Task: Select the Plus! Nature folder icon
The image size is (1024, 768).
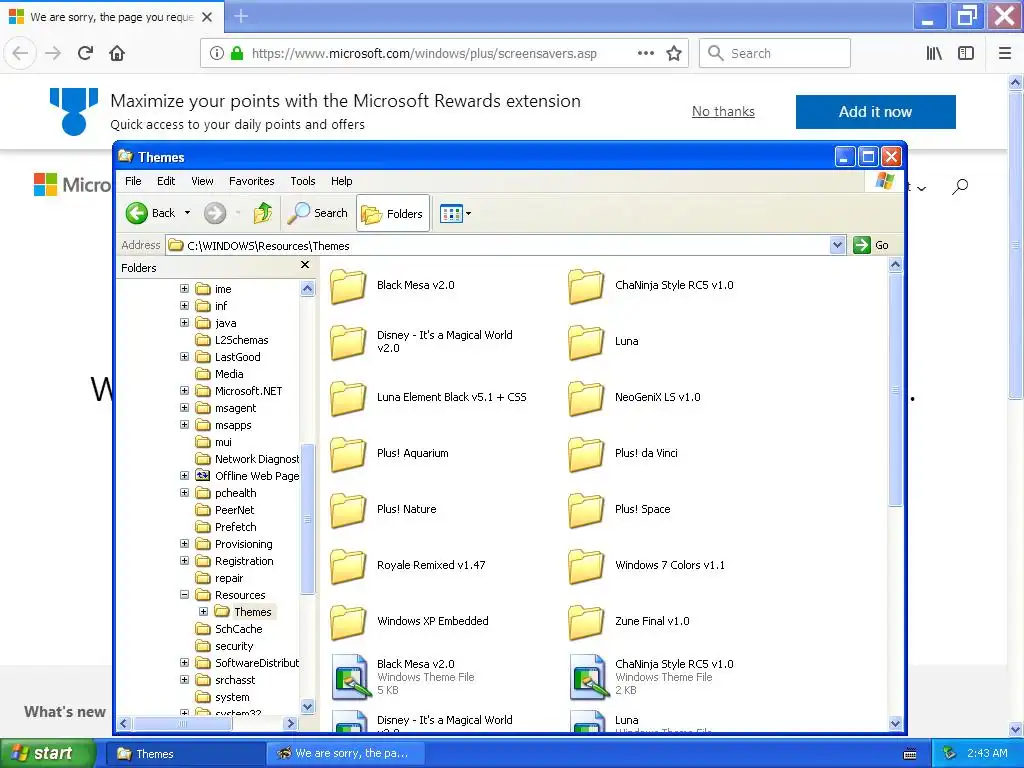Action: click(x=347, y=510)
